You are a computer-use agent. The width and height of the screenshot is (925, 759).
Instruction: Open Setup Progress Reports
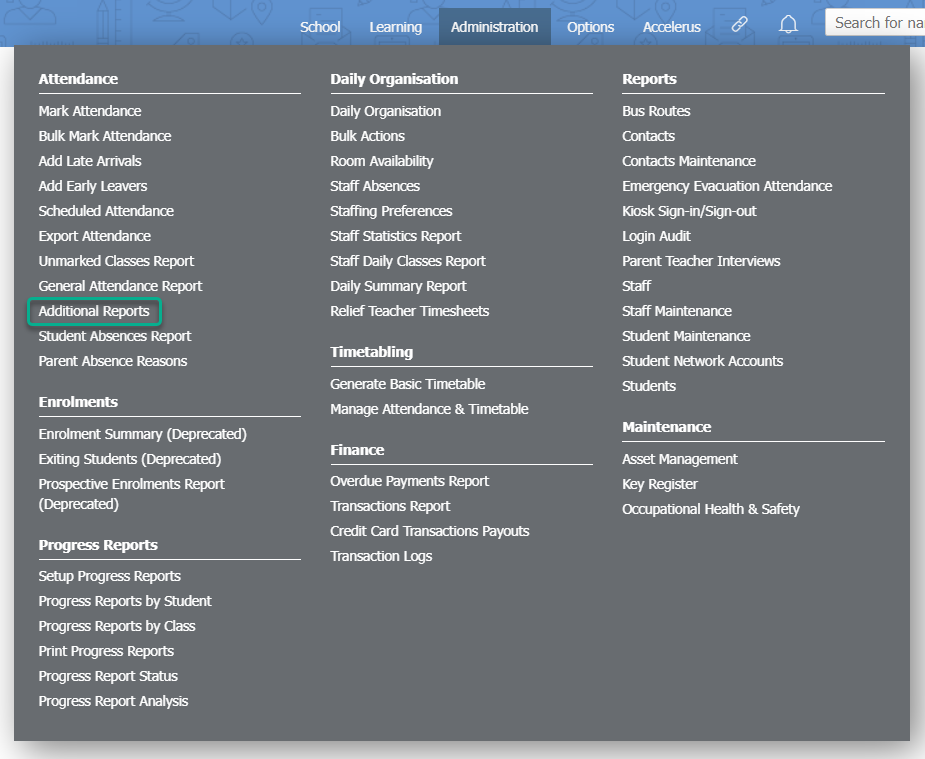tap(110, 576)
